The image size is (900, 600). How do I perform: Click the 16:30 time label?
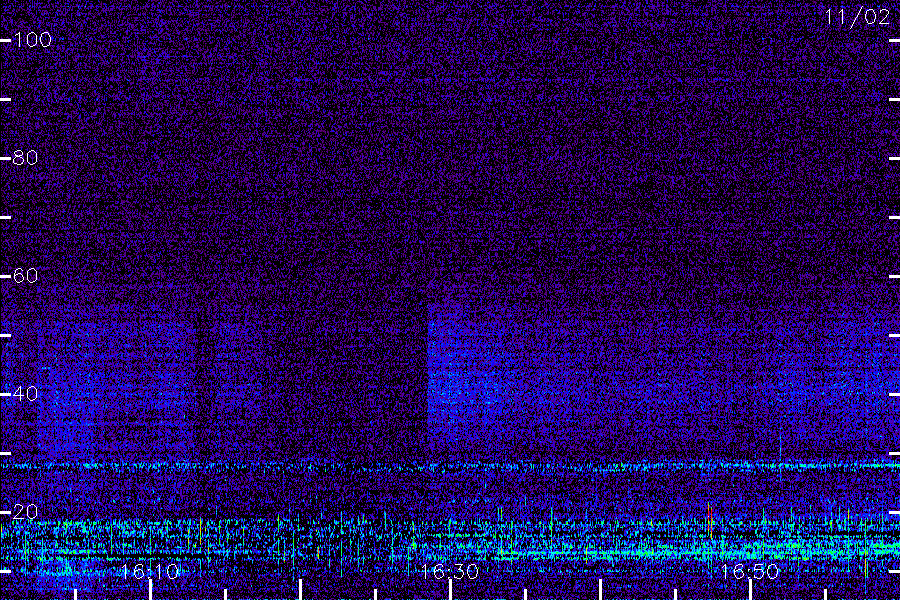pyautogui.click(x=450, y=571)
